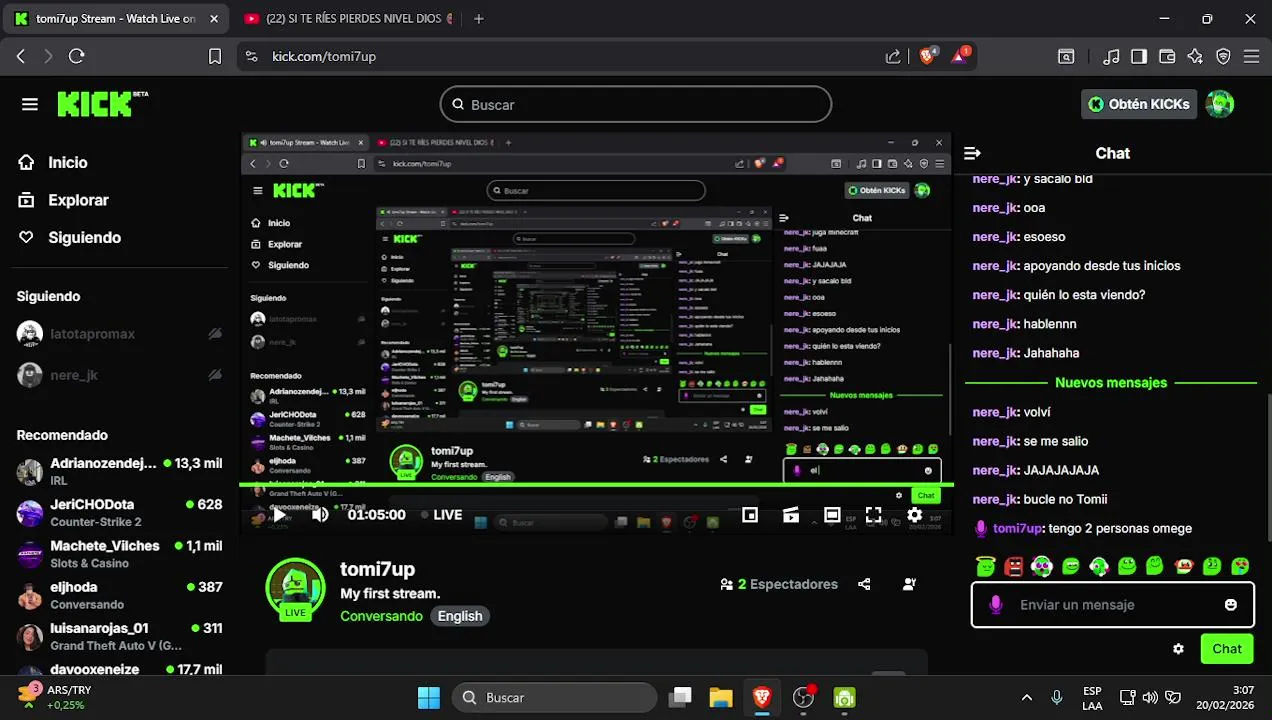Open Leo AI sparkle icon
The width and height of the screenshot is (1272, 720).
1195,57
